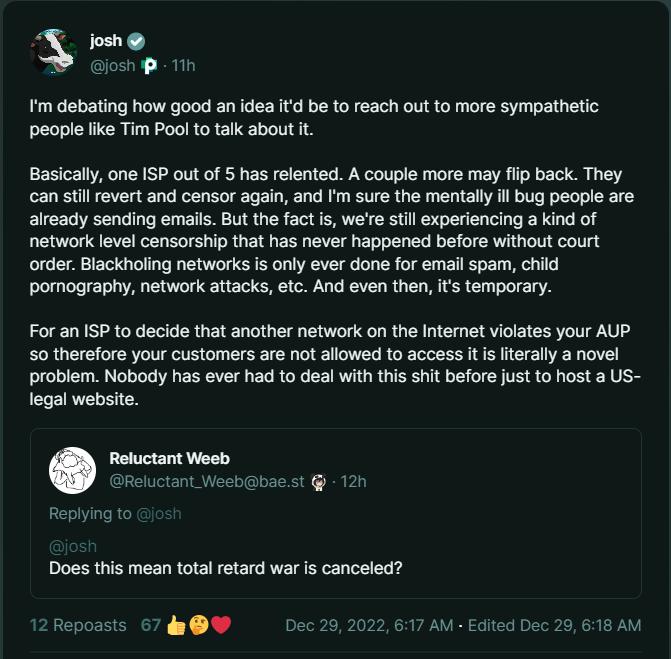View the 12 Reposts list
This screenshot has height=659, width=671.
pyautogui.click(x=78, y=625)
